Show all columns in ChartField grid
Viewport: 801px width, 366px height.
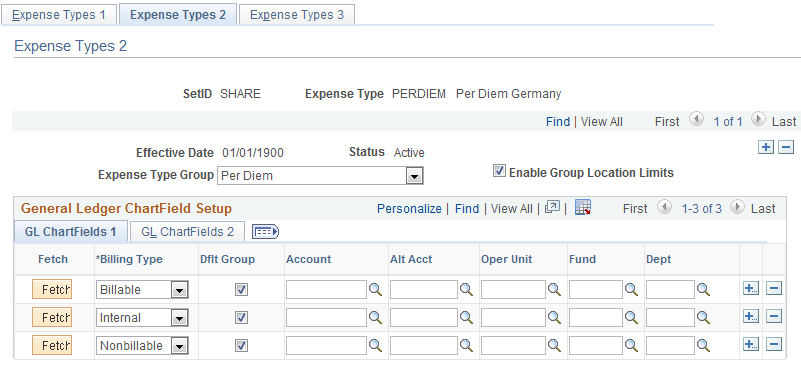coord(266,232)
